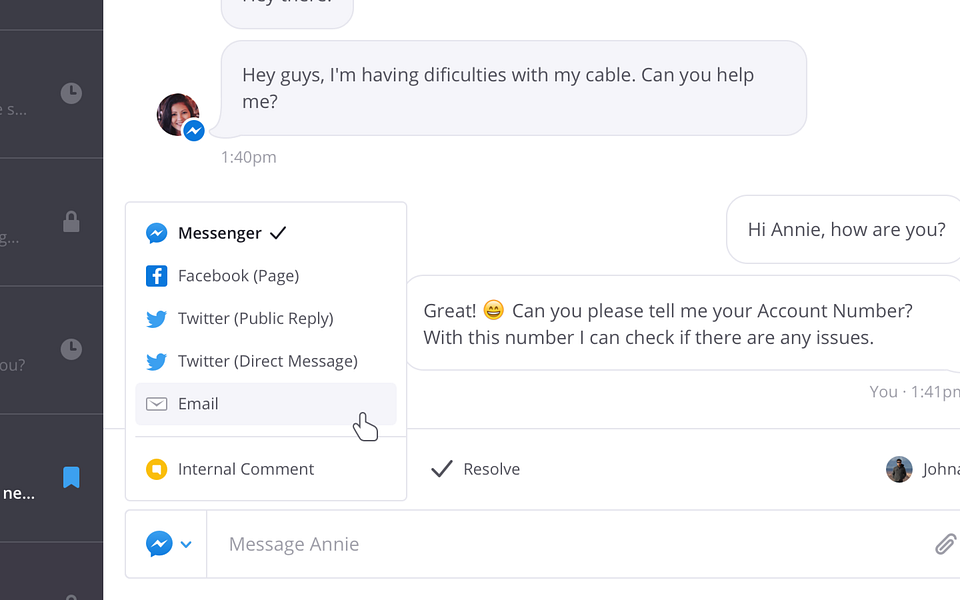Click the lock icon in conversation list

click(71, 222)
